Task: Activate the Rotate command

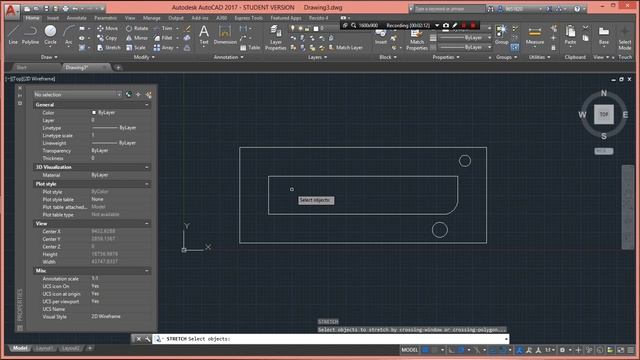Action: [137, 28]
